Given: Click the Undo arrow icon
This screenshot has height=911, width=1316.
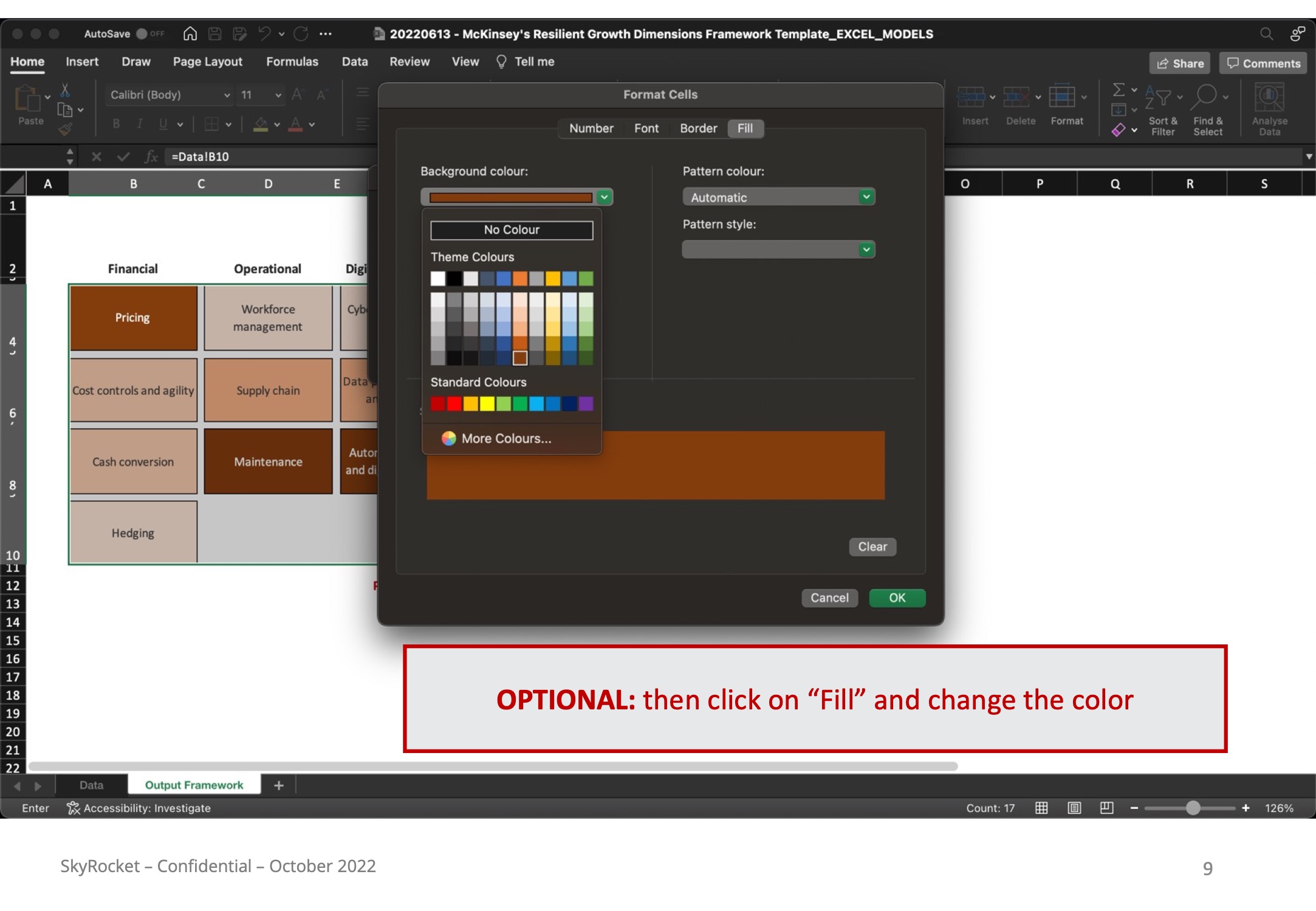Looking at the screenshot, I should coord(264,34).
